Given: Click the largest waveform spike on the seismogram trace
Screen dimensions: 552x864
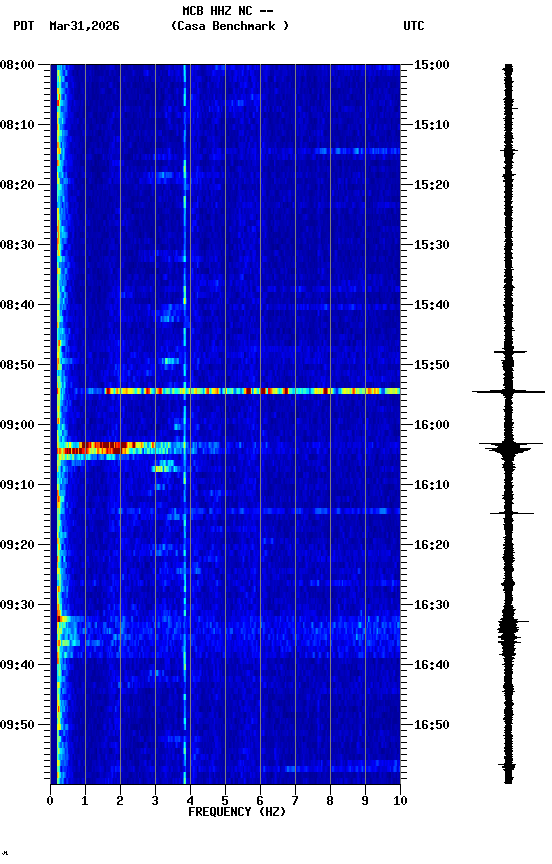Looking at the screenshot, I should tap(508, 392).
